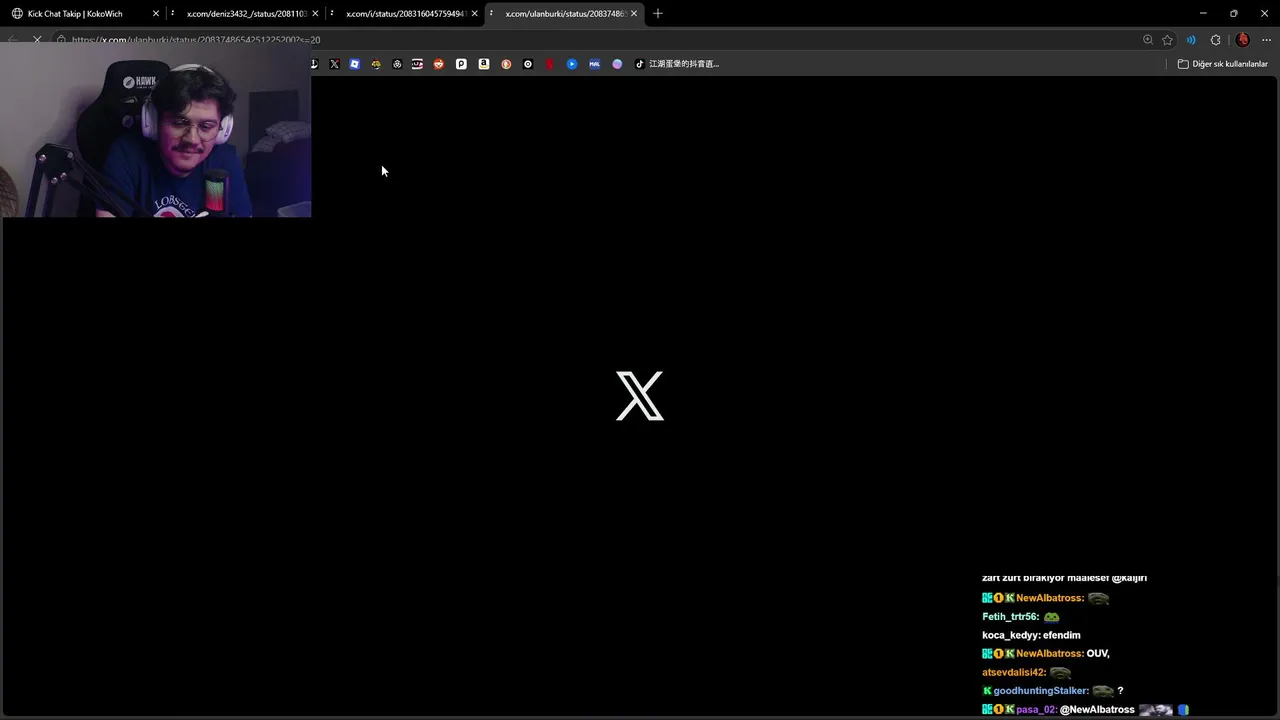Click the globe icon on Kick Chat tab
The width and height of the screenshot is (1280, 720).
[x=17, y=14]
